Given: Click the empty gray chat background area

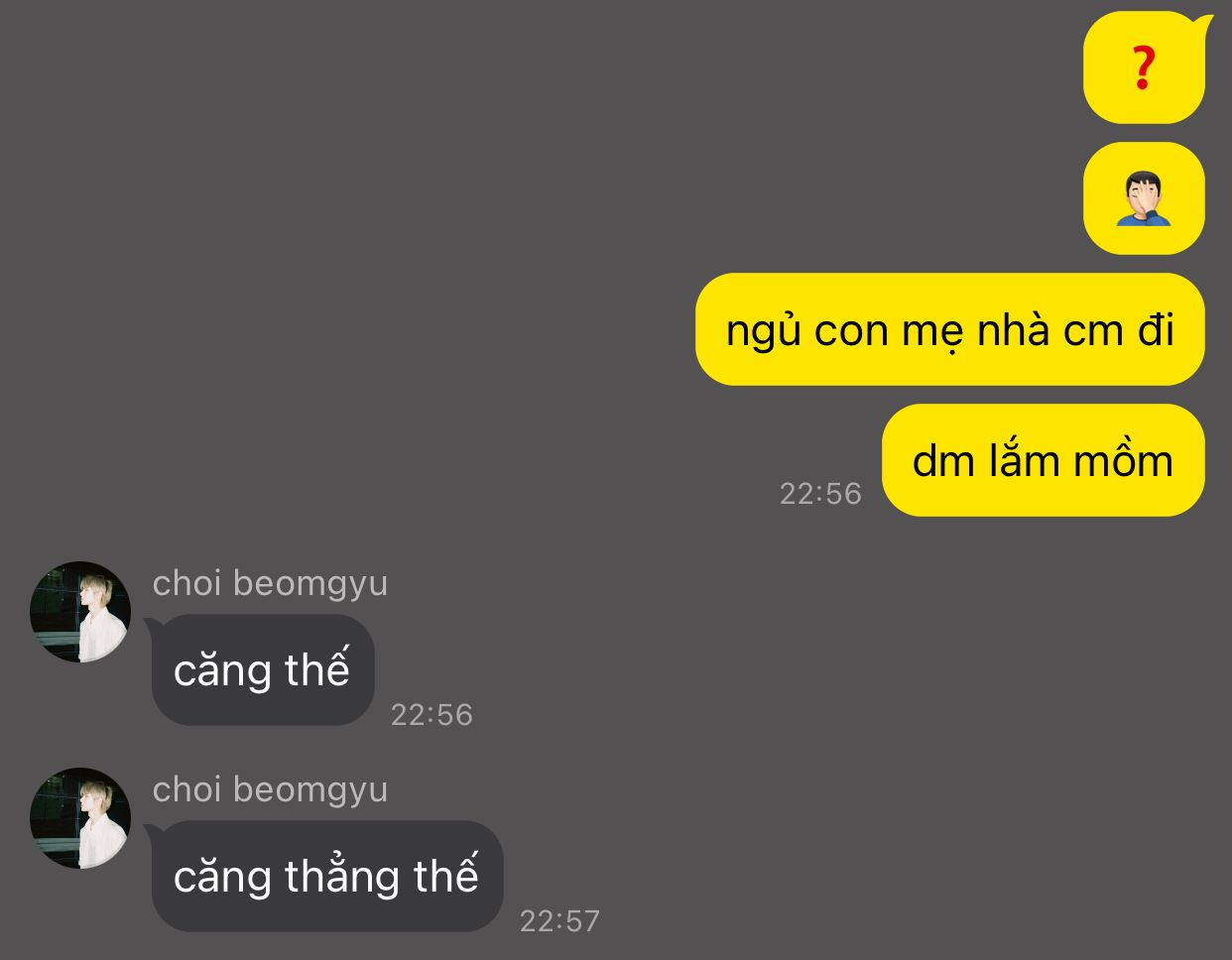Looking at the screenshot, I should click(x=397, y=248).
